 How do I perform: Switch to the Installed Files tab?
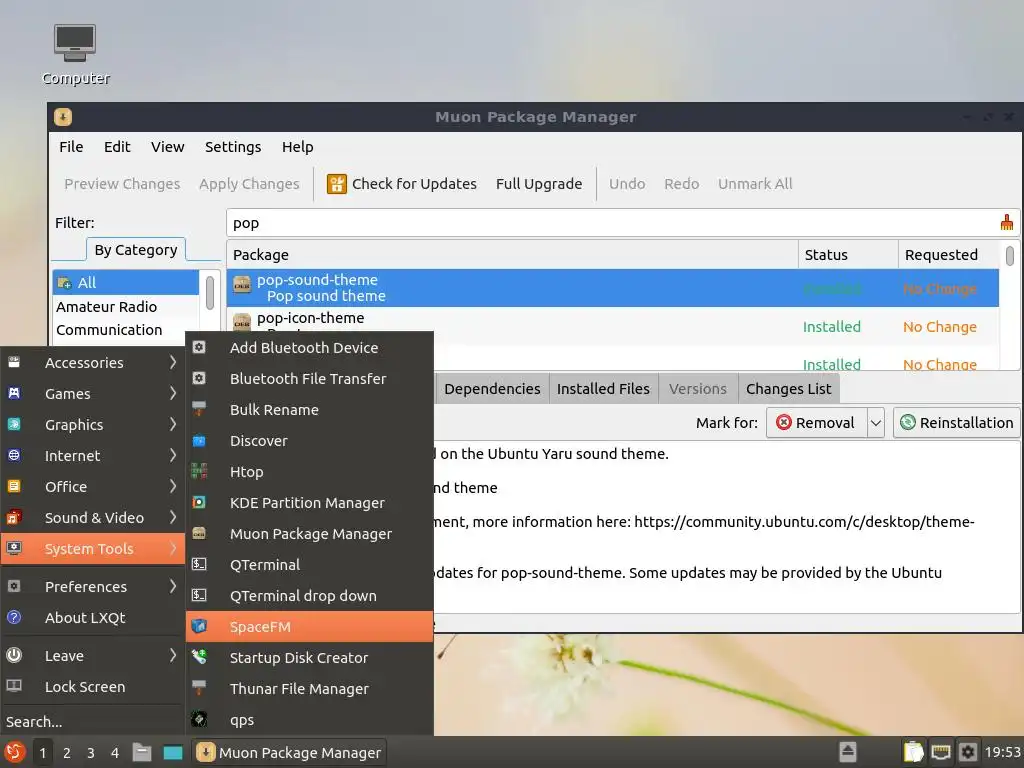tap(603, 389)
